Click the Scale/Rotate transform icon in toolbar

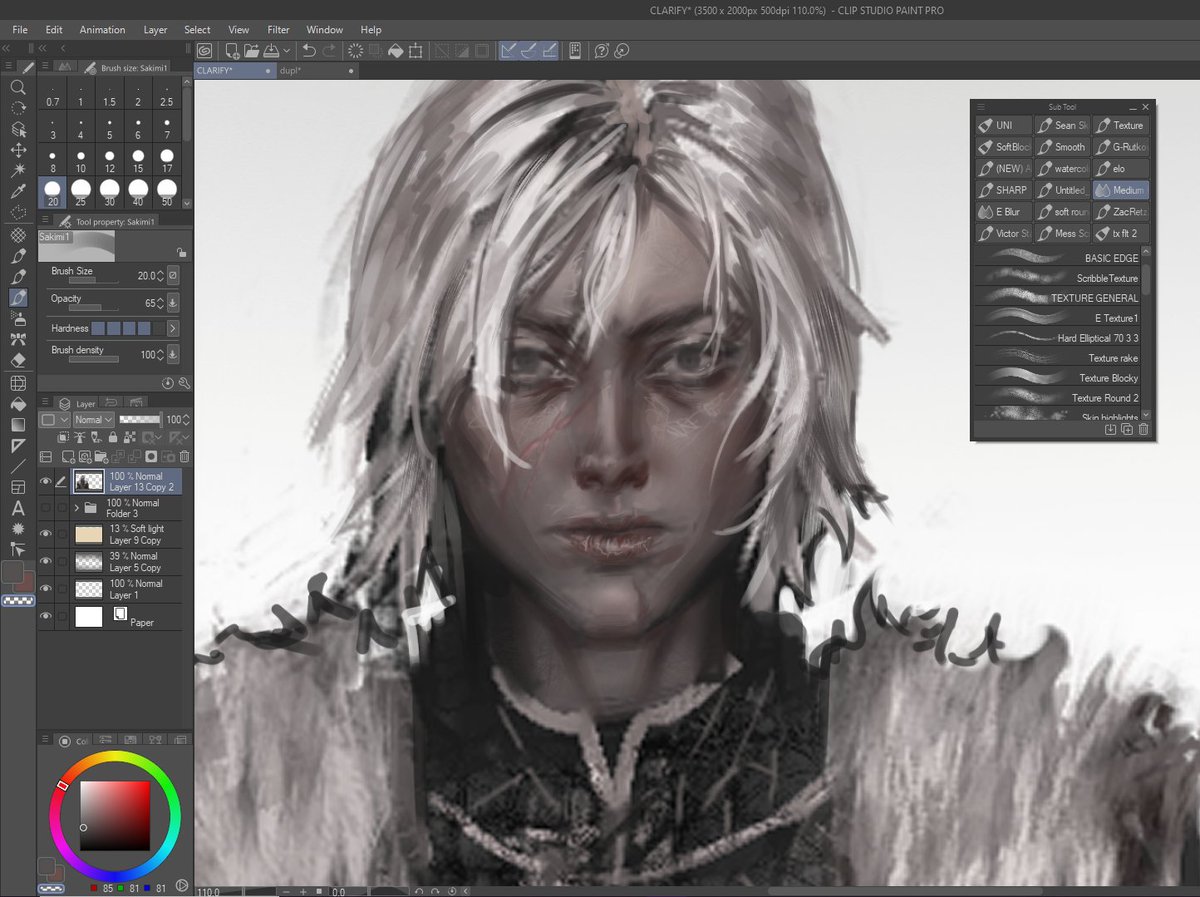(x=416, y=50)
